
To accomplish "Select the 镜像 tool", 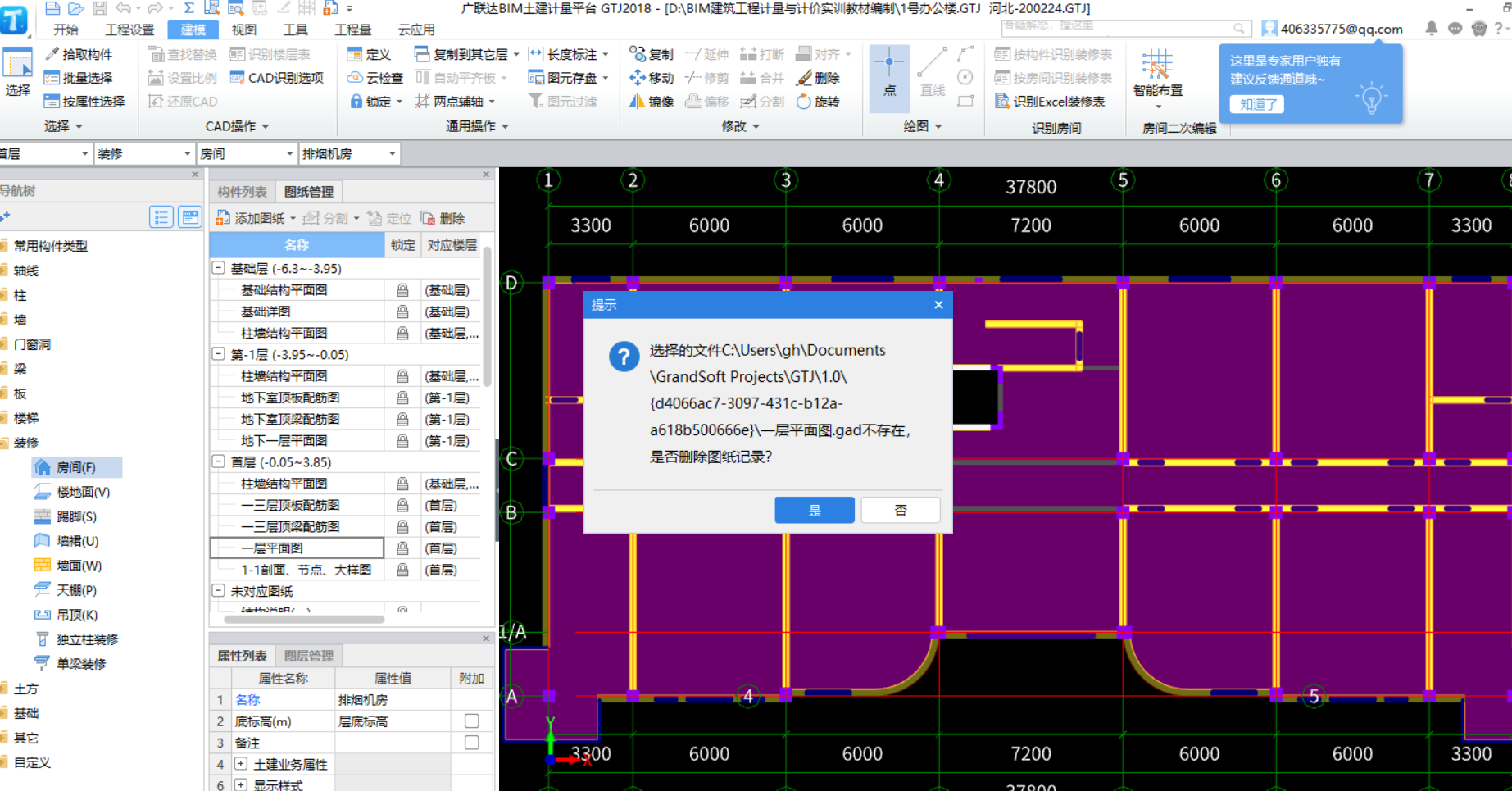I will 652,102.
